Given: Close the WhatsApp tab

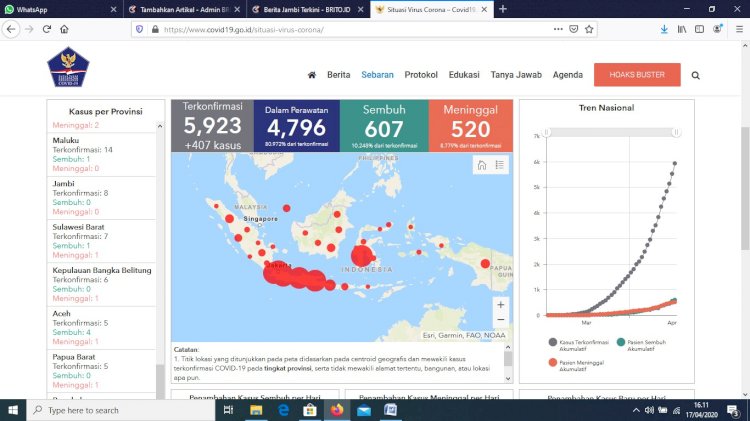Looking at the screenshot, I should pyautogui.click(x=113, y=9).
